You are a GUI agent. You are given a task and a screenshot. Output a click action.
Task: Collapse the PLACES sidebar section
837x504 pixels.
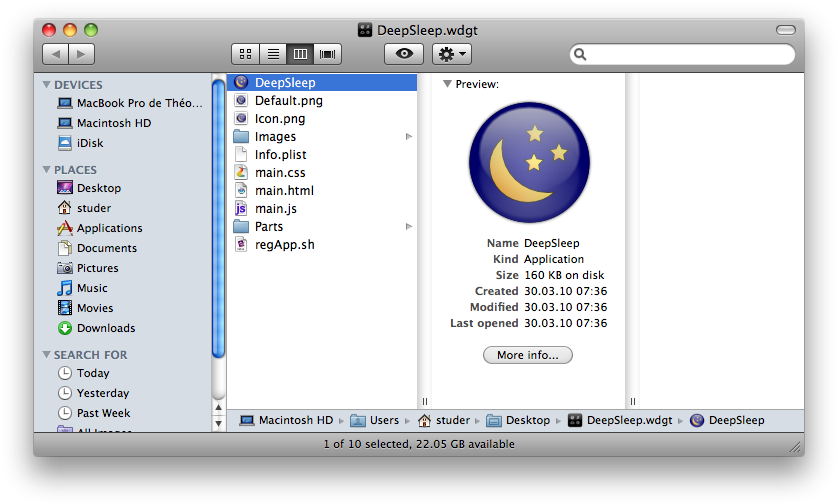[x=47, y=170]
